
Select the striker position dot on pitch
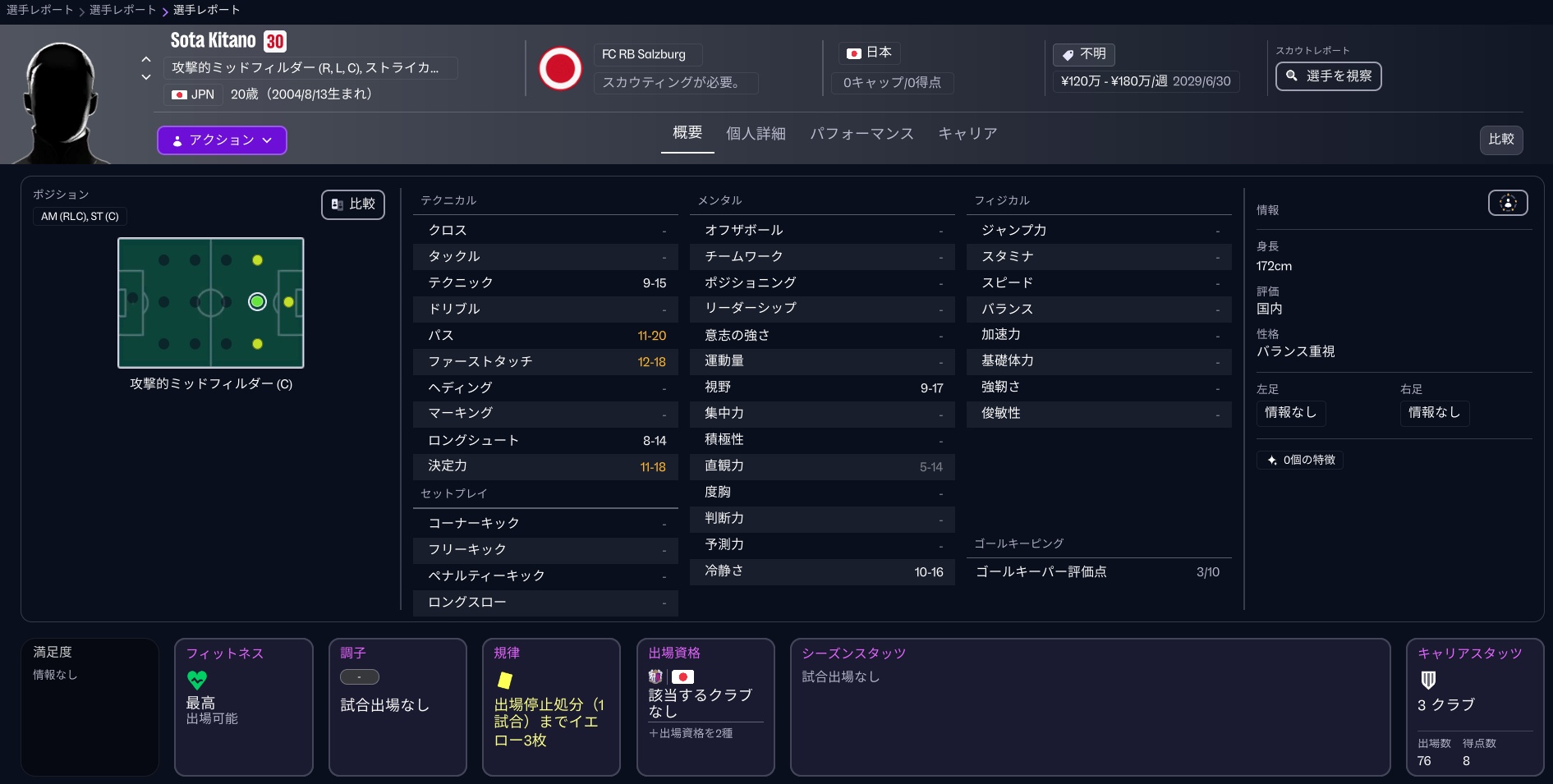pos(288,302)
